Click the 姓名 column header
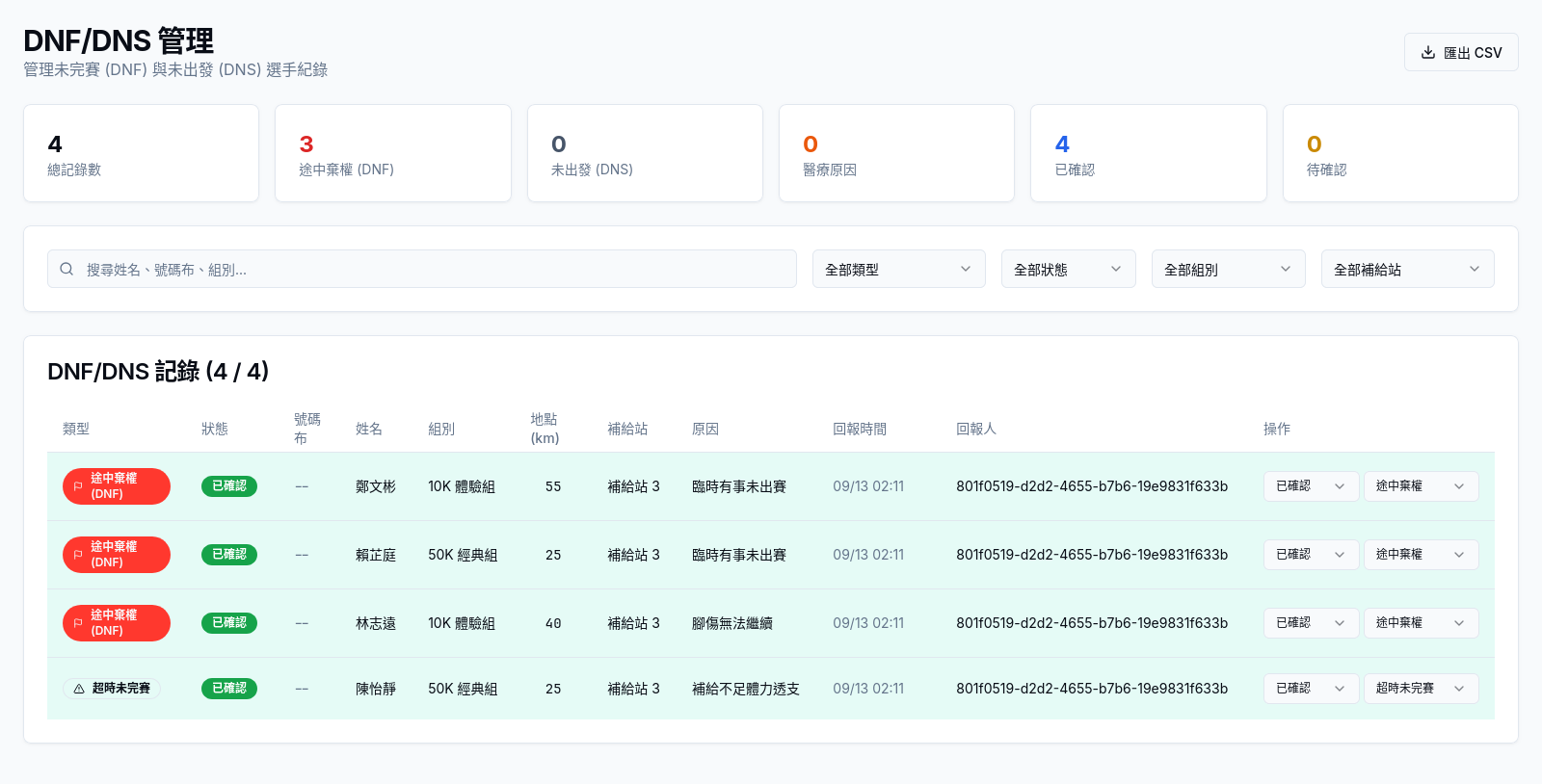The width and height of the screenshot is (1542, 784). point(369,429)
